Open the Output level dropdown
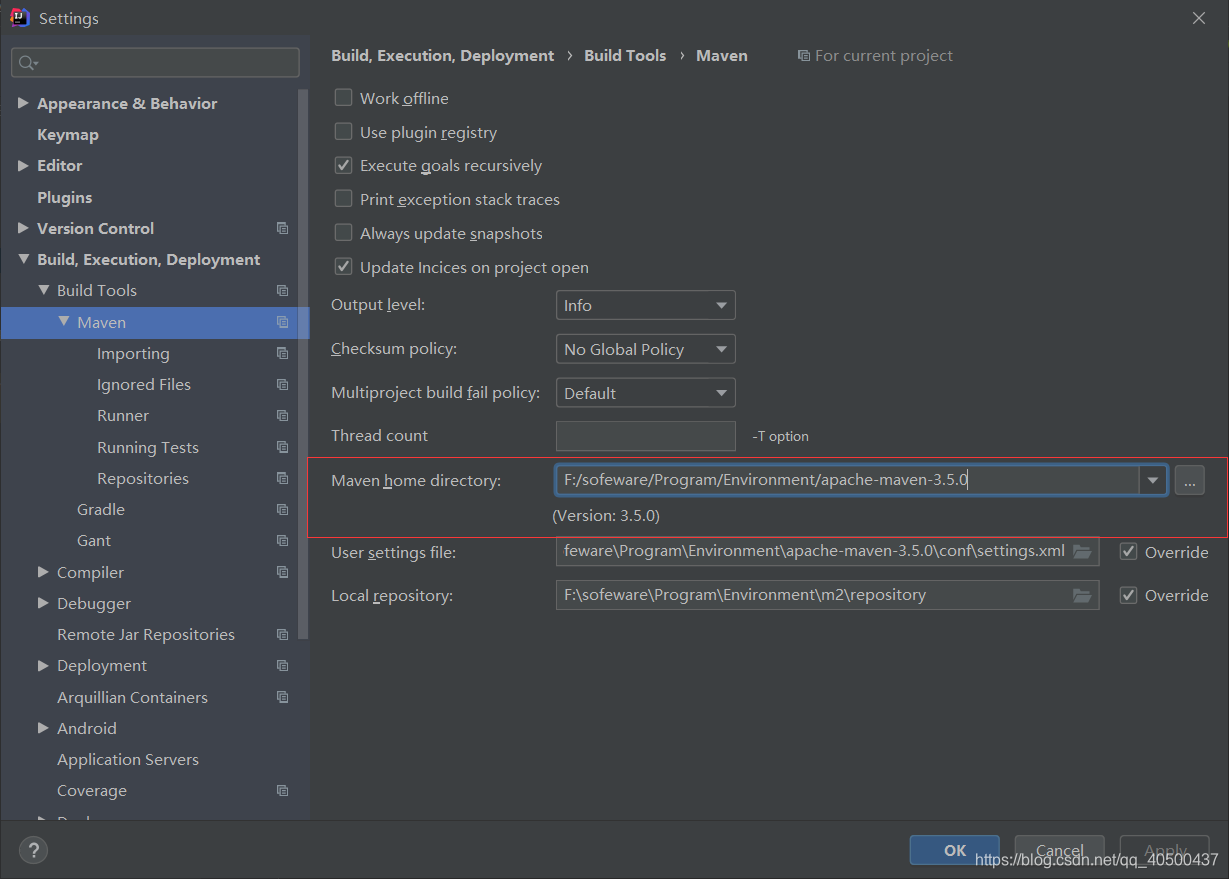Viewport: 1229px width, 879px height. tap(645, 305)
